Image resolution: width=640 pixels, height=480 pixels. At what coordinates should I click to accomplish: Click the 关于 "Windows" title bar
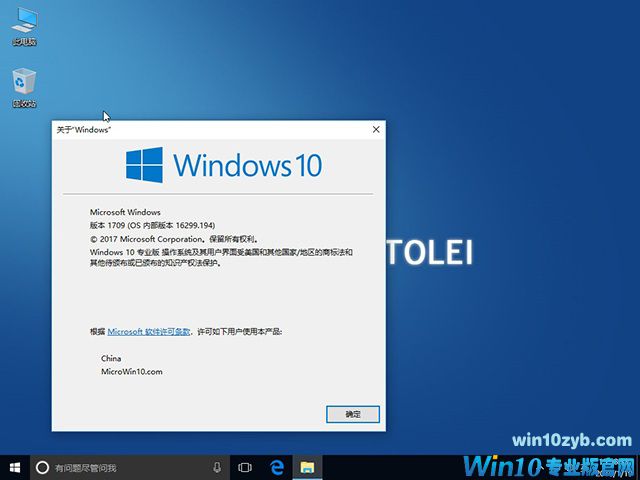[x=200, y=129]
